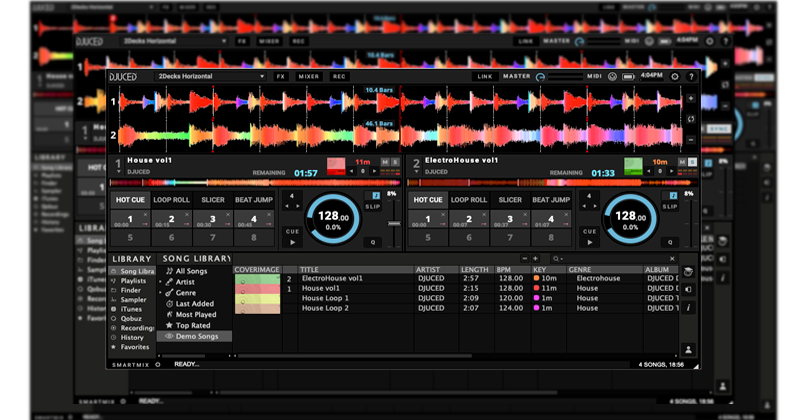Open FX panel in front window
This screenshot has width=800, height=420.
281,77
